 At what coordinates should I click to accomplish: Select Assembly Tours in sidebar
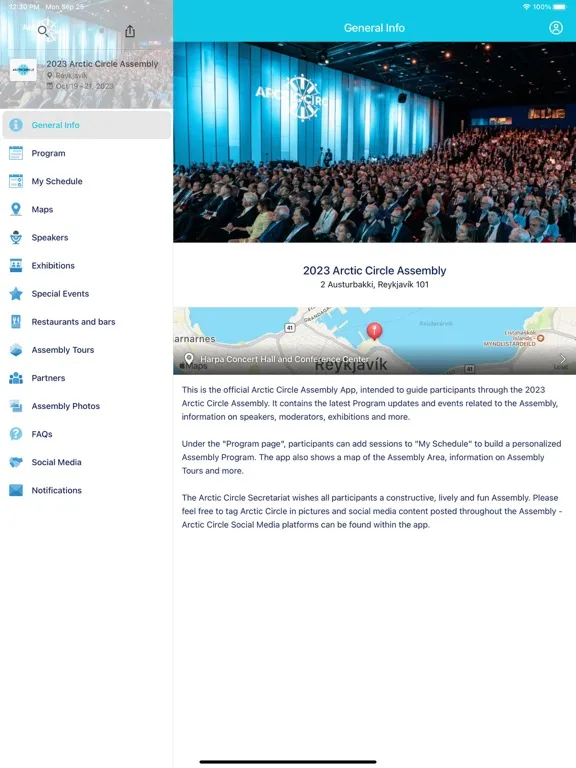pyautogui.click(x=87, y=350)
